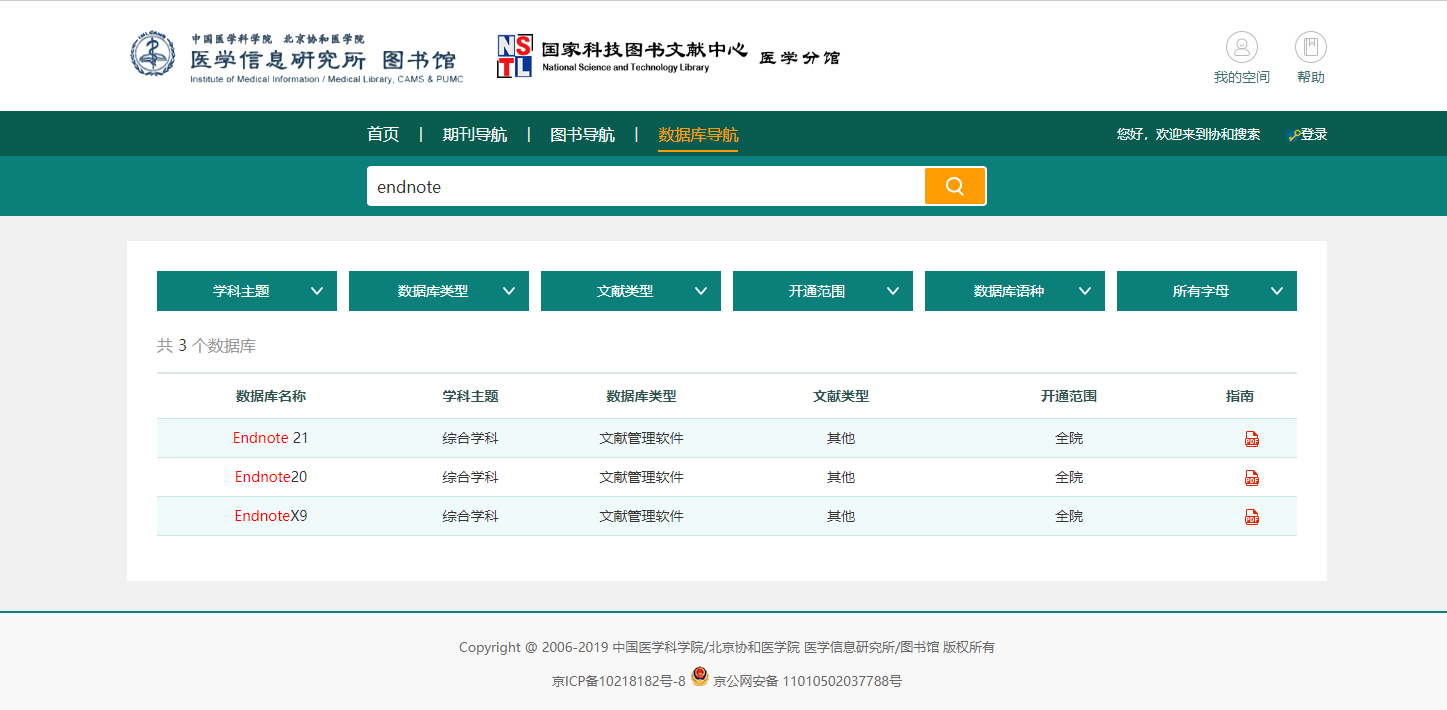Open the Endnote 21 database link
This screenshot has height=710, width=1447.
(x=271, y=438)
